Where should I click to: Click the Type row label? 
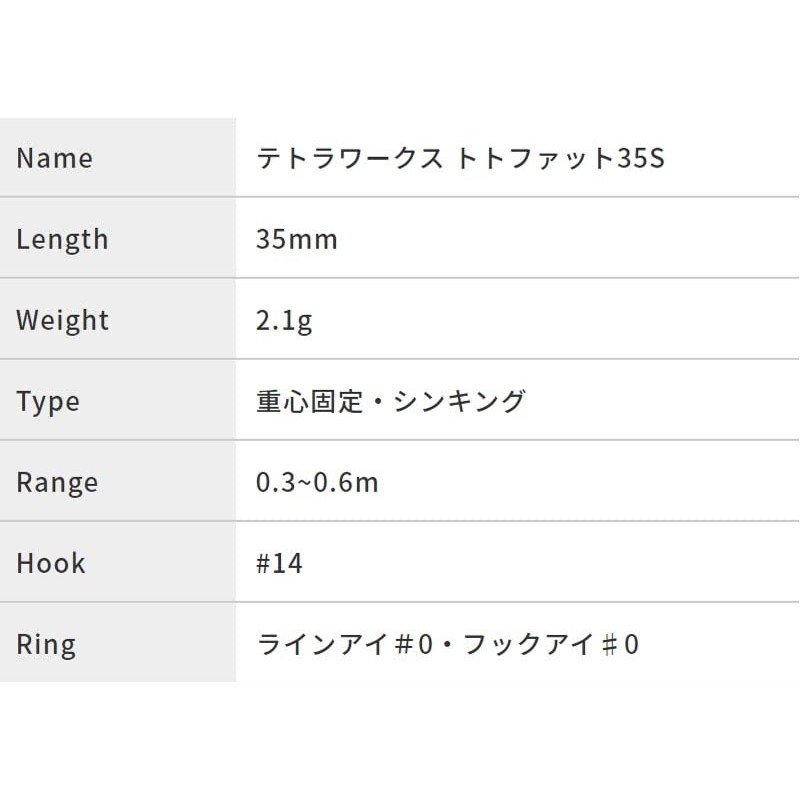point(47,401)
